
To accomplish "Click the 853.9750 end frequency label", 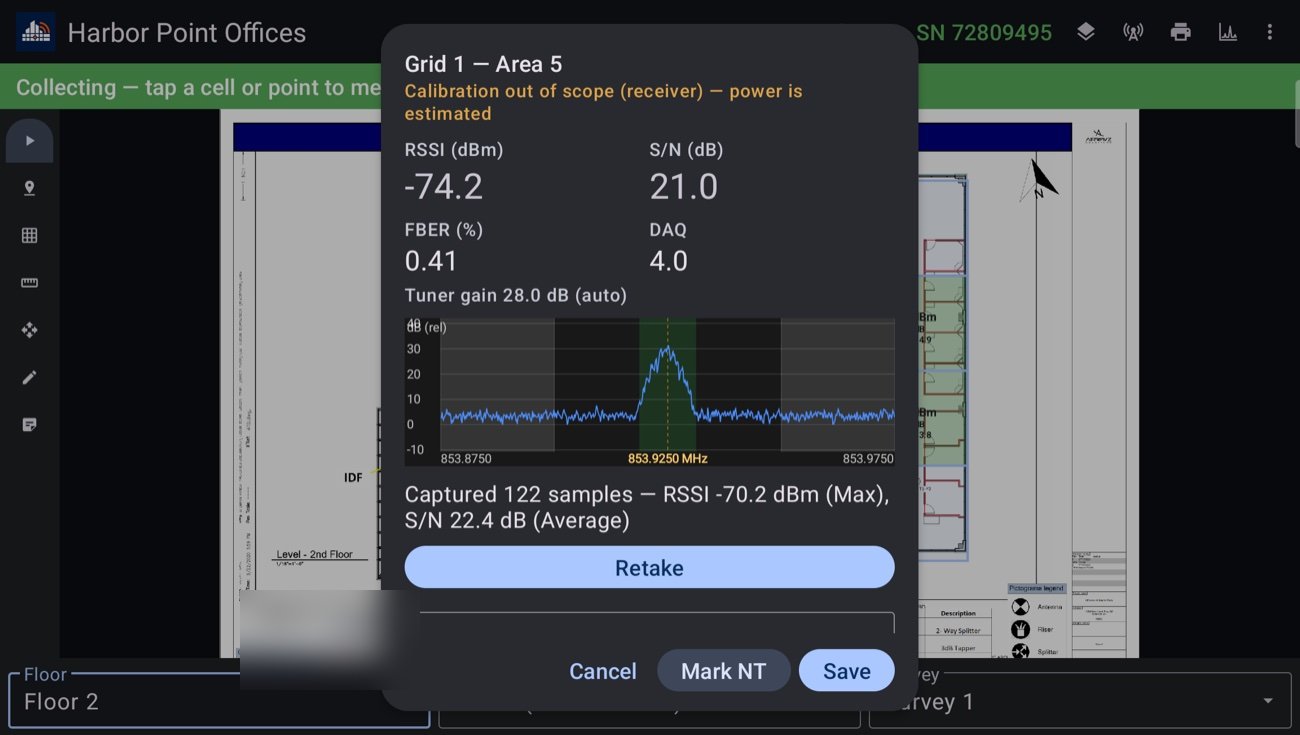I will tap(868, 459).
